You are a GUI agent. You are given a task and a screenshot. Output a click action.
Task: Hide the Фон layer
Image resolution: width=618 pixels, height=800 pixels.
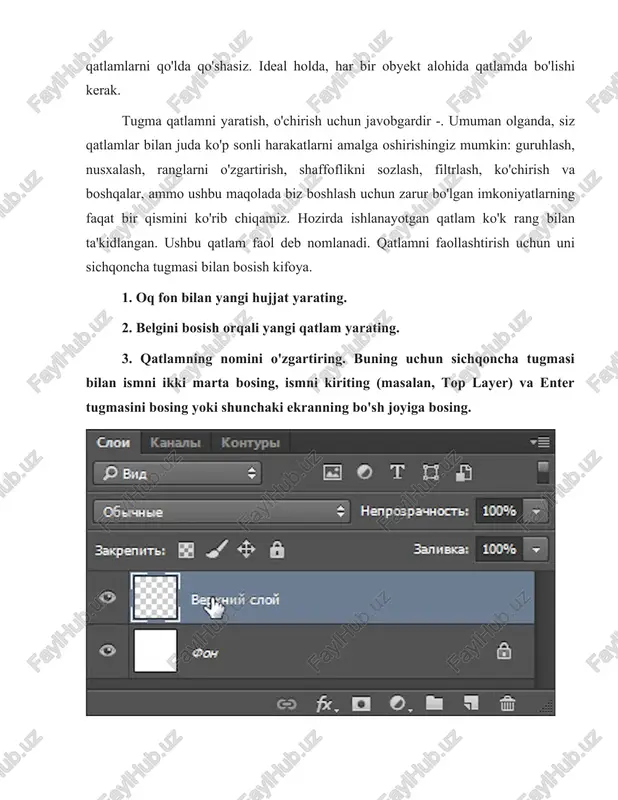[107, 651]
